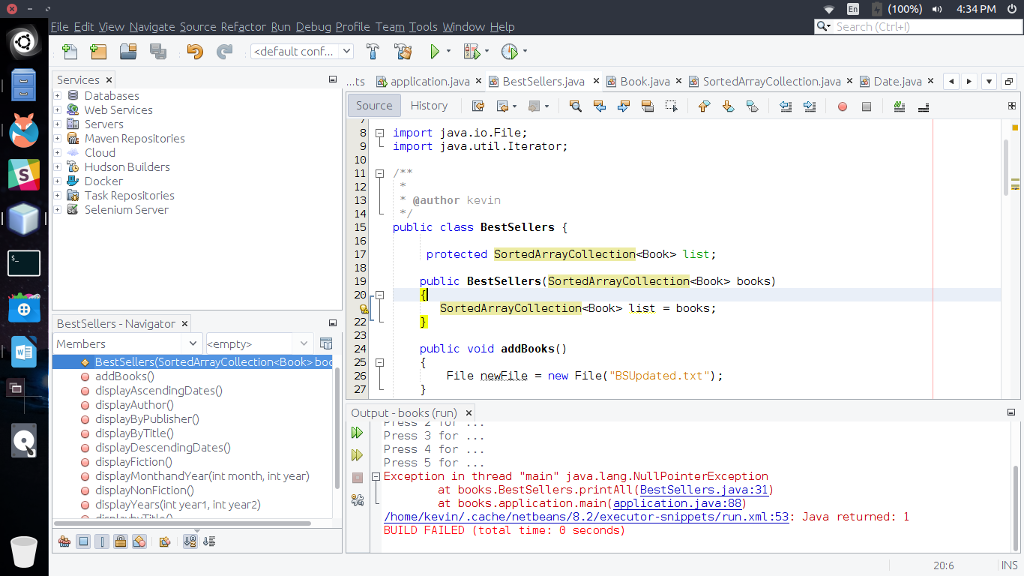
Task: Click the BestSellers.java:31 stack trace link
Action: (704, 490)
